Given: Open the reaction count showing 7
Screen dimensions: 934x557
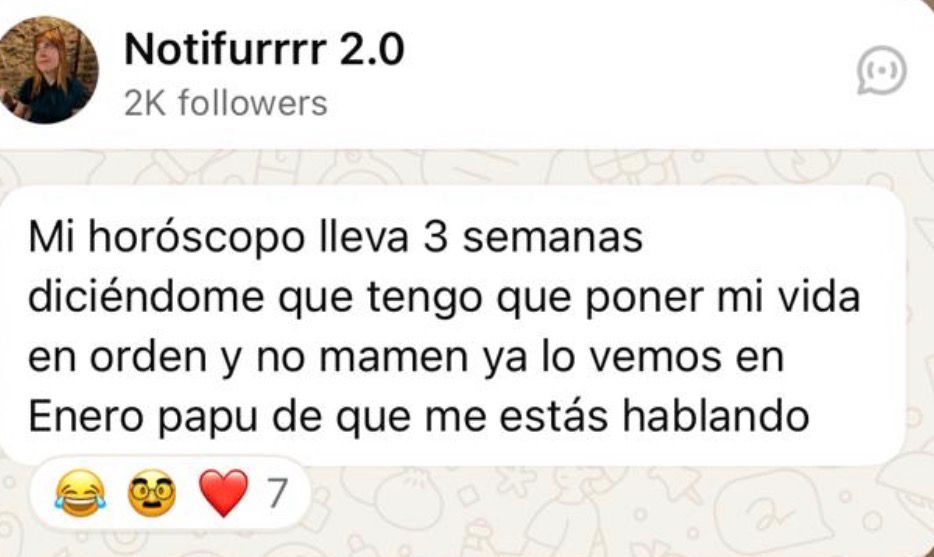Looking at the screenshot, I should pyautogui.click(x=277, y=493).
